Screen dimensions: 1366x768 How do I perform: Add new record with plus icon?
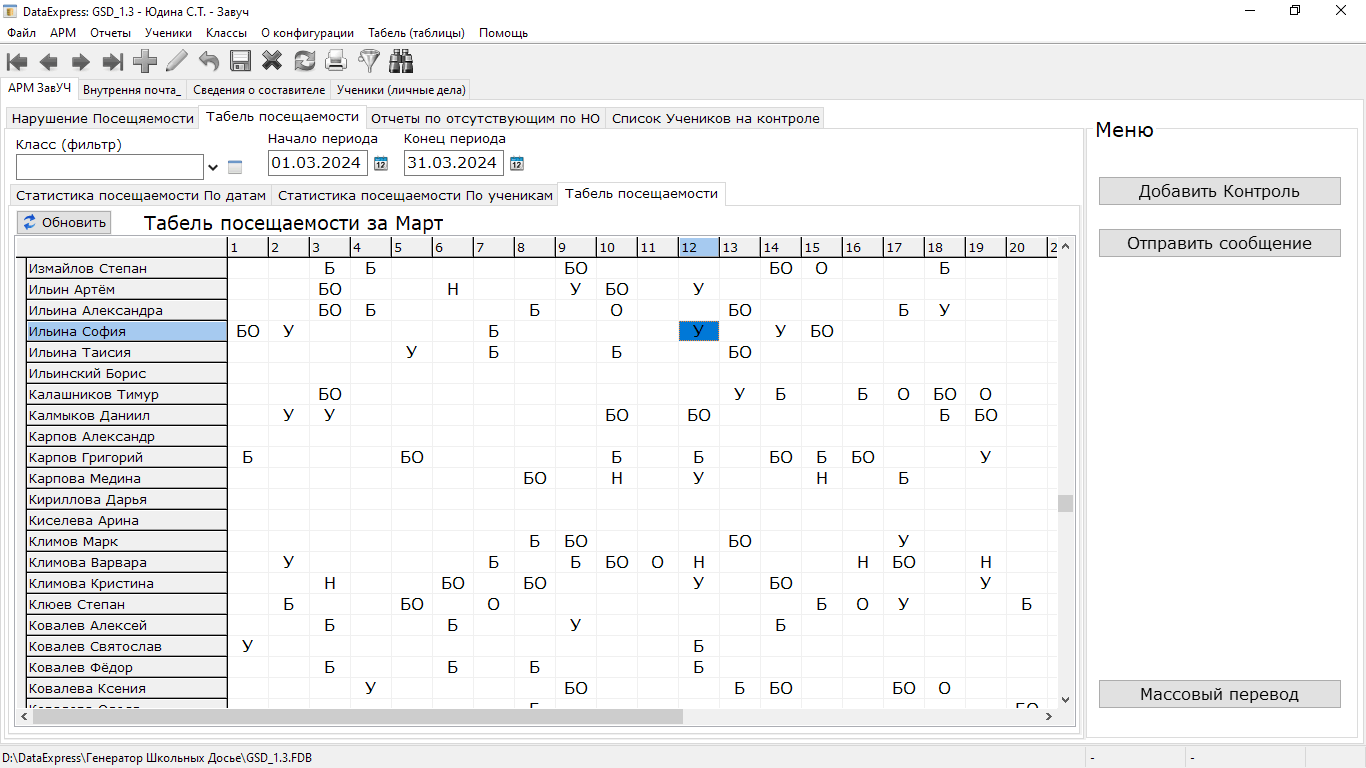pyautogui.click(x=145, y=62)
